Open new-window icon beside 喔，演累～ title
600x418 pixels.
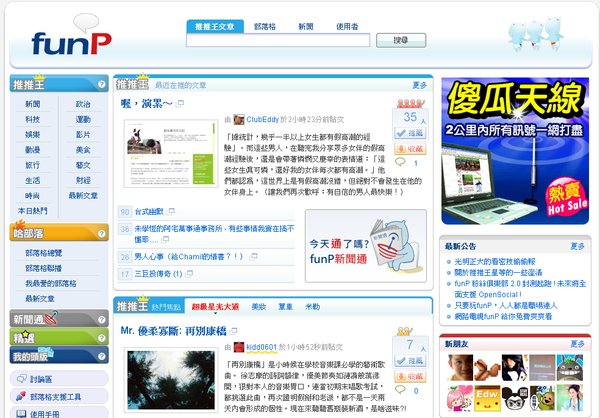click(x=179, y=103)
